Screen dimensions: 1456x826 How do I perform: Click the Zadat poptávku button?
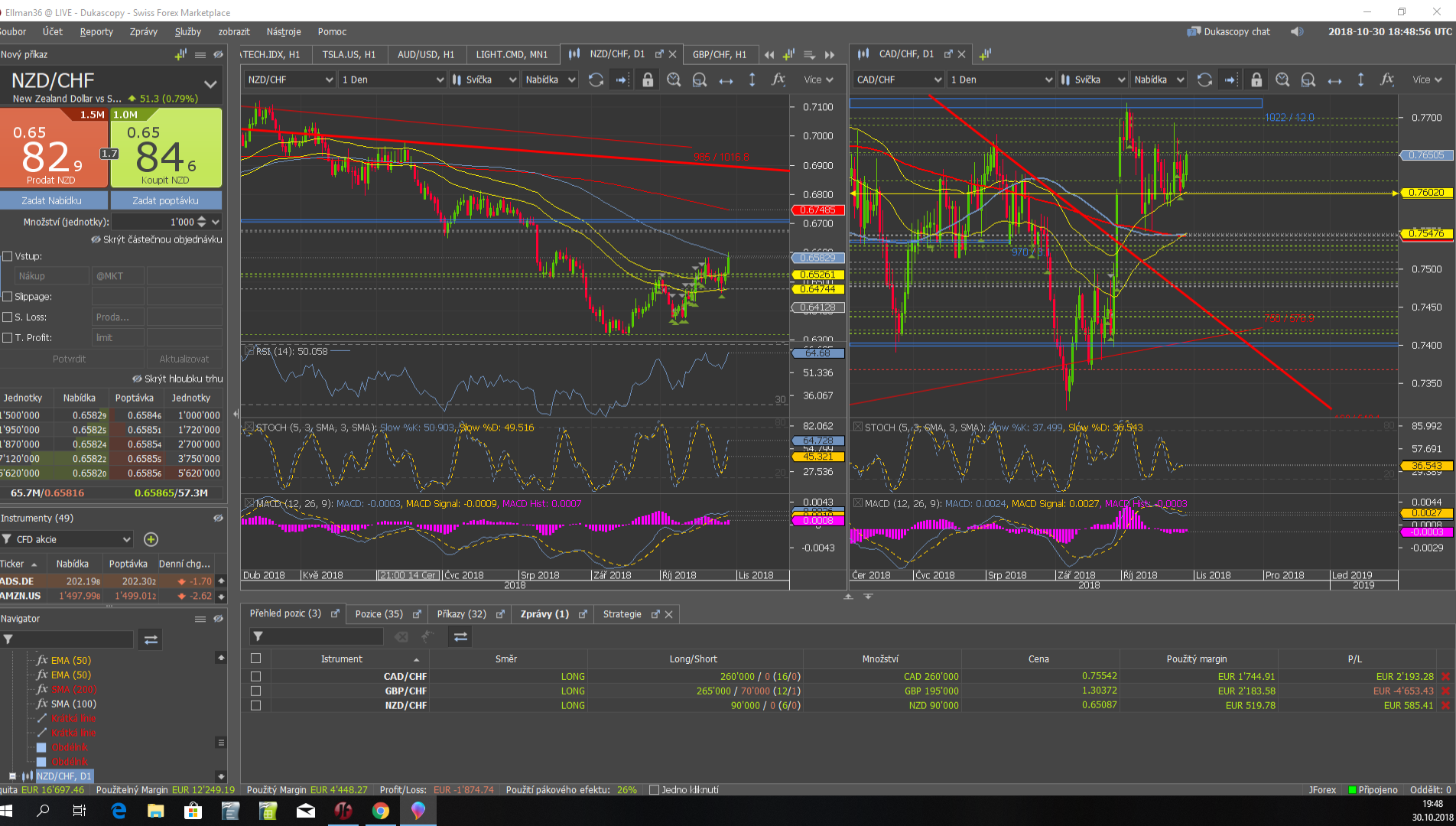(x=166, y=200)
